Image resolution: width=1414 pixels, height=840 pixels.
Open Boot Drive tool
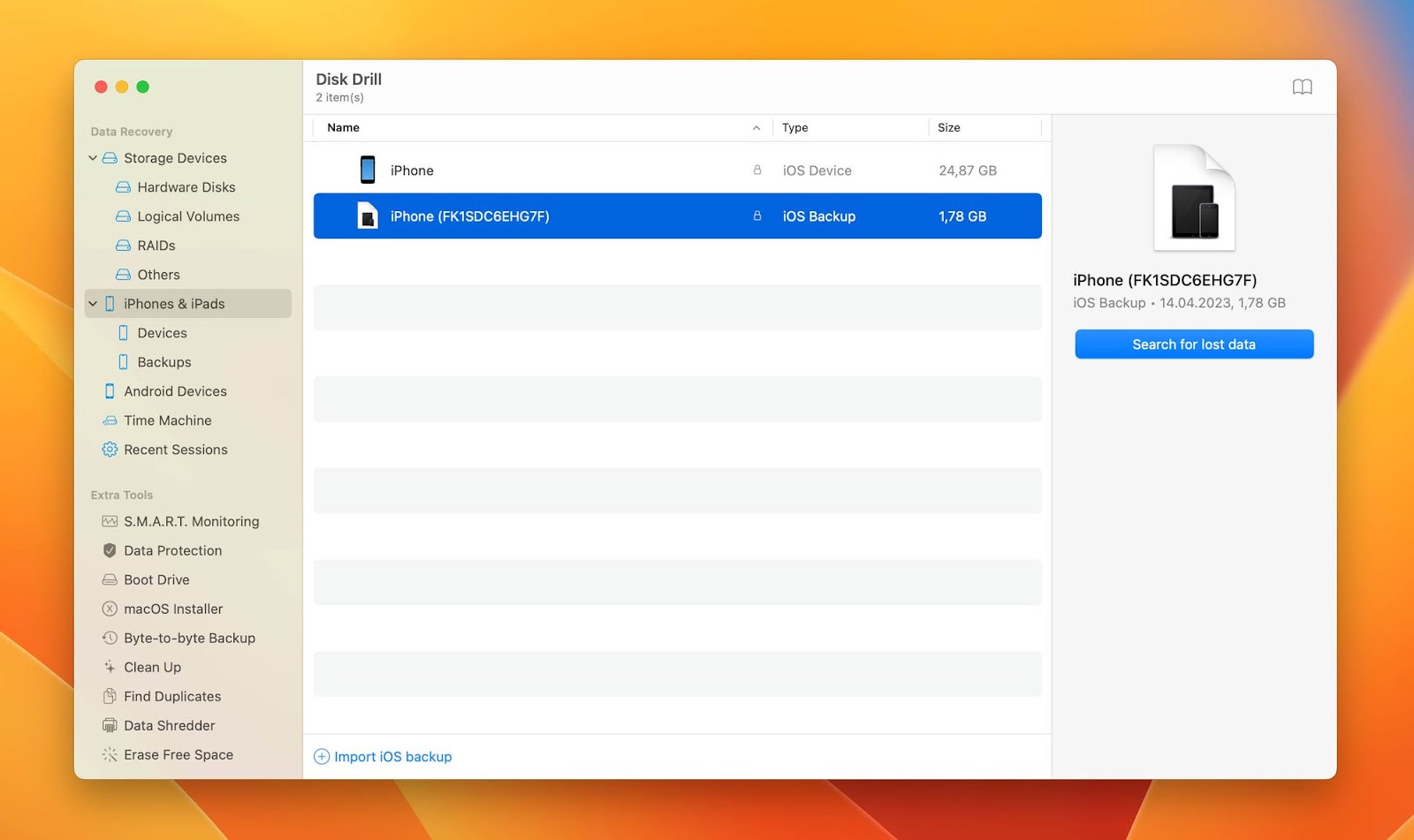point(156,580)
